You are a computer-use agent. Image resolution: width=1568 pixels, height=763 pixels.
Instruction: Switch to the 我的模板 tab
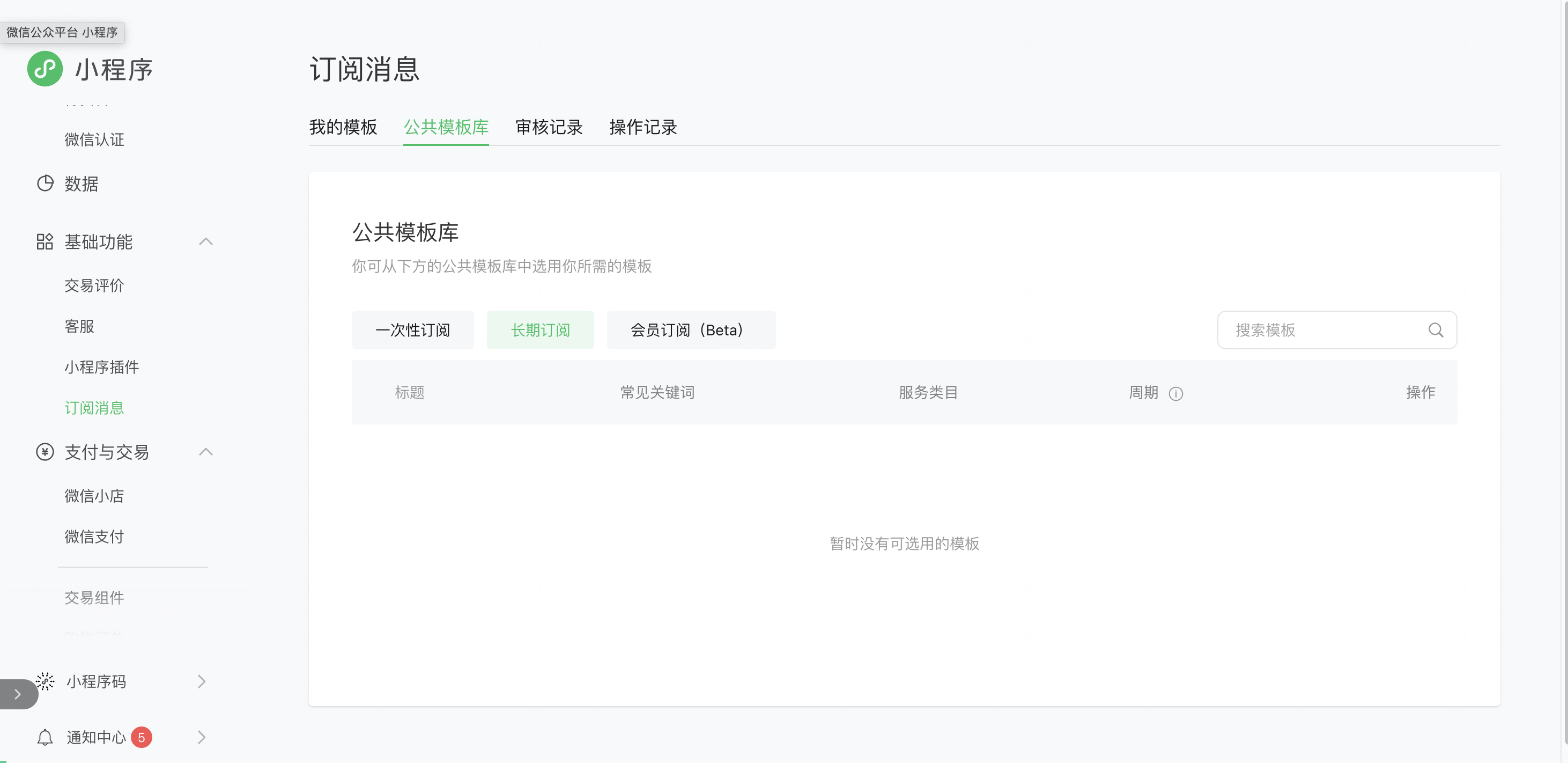tap(343, 127)
